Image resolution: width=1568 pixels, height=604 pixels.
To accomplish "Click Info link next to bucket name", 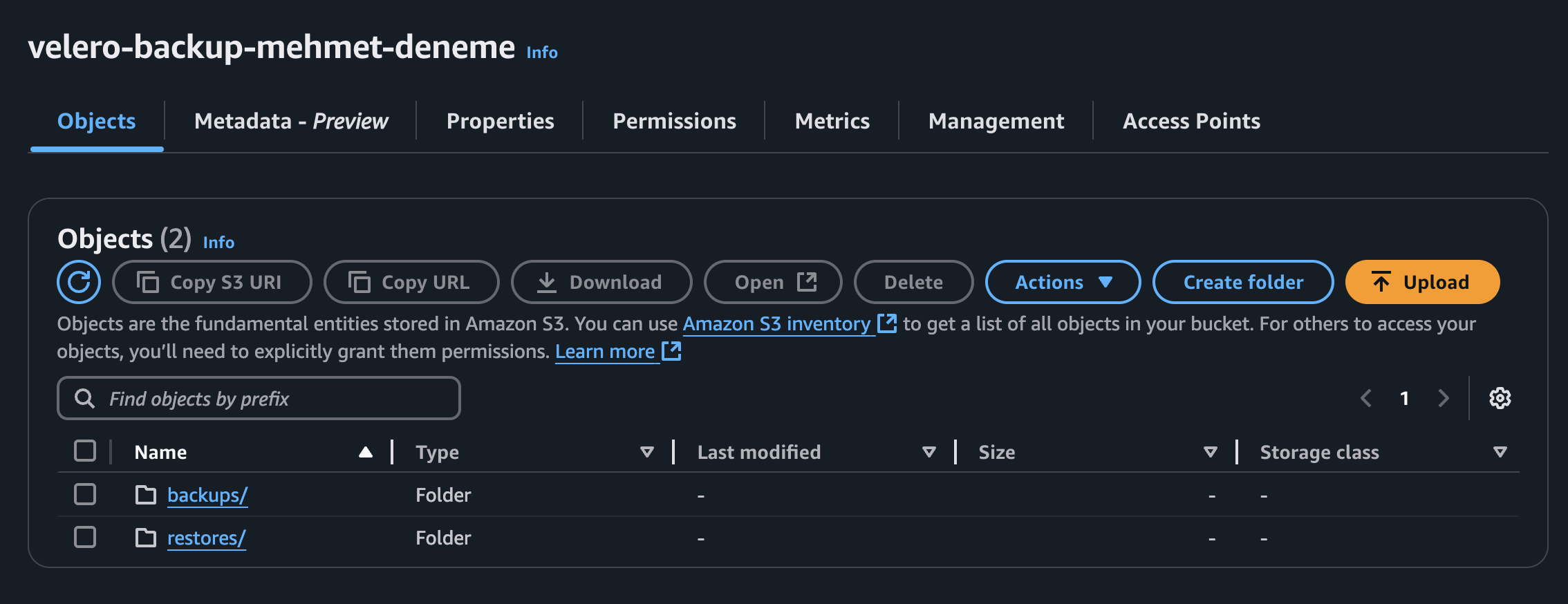I will 542,53.
